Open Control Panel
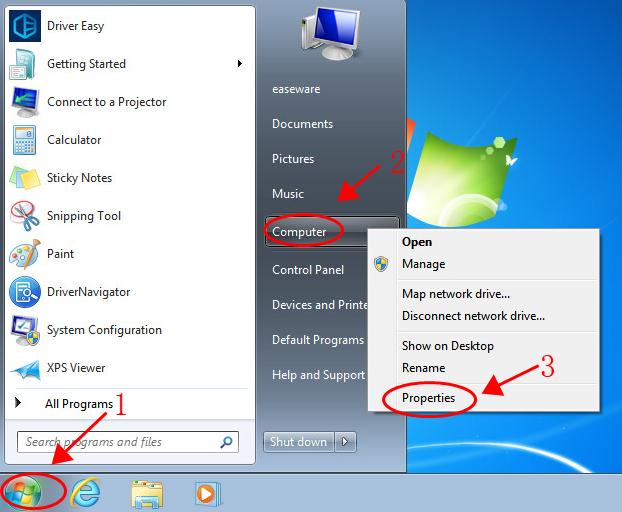This screenshot has height=512, width=622. tap(308, 270)
